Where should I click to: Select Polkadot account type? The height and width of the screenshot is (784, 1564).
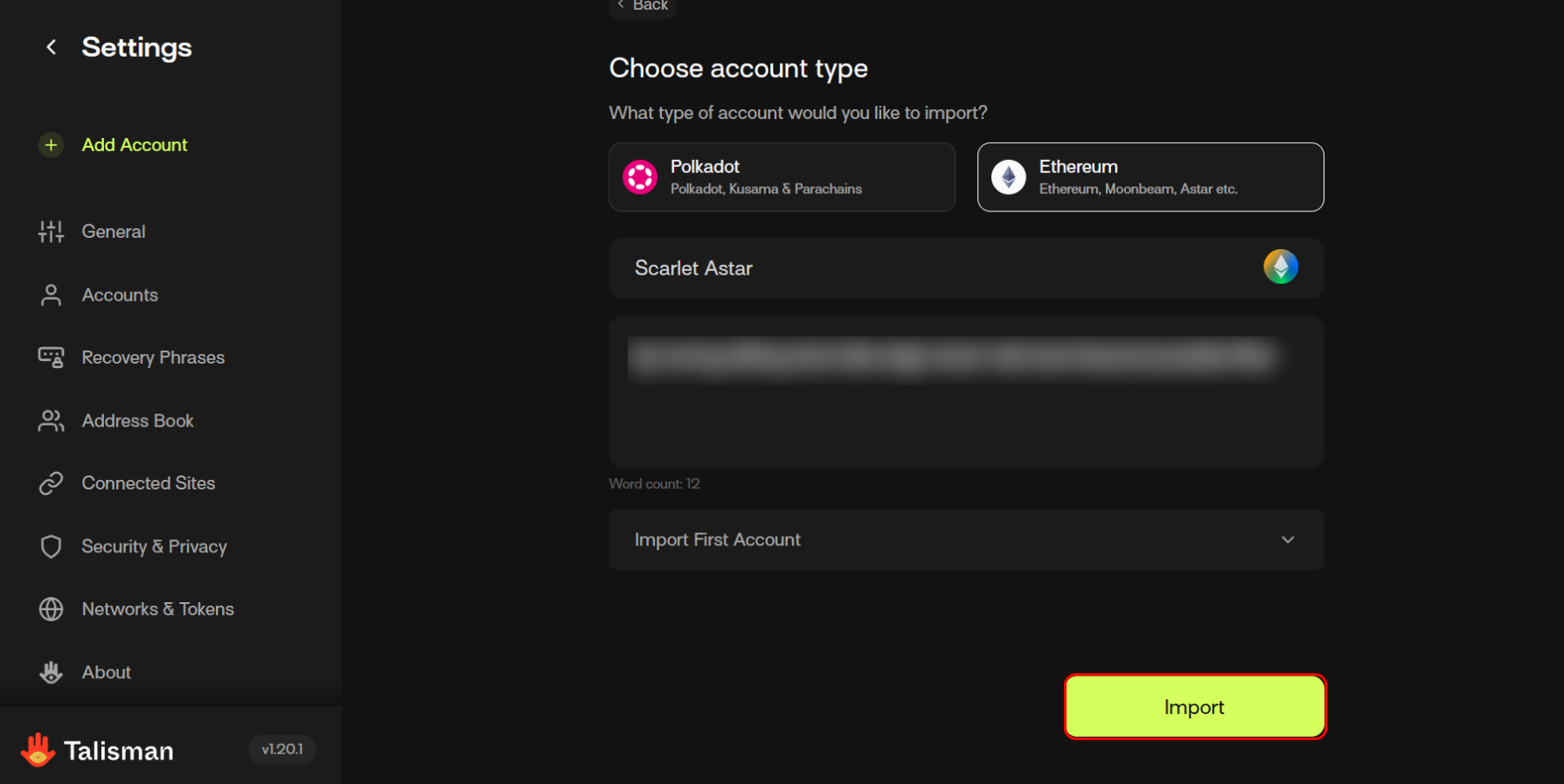pyautogui.click(x=782, y=177)
